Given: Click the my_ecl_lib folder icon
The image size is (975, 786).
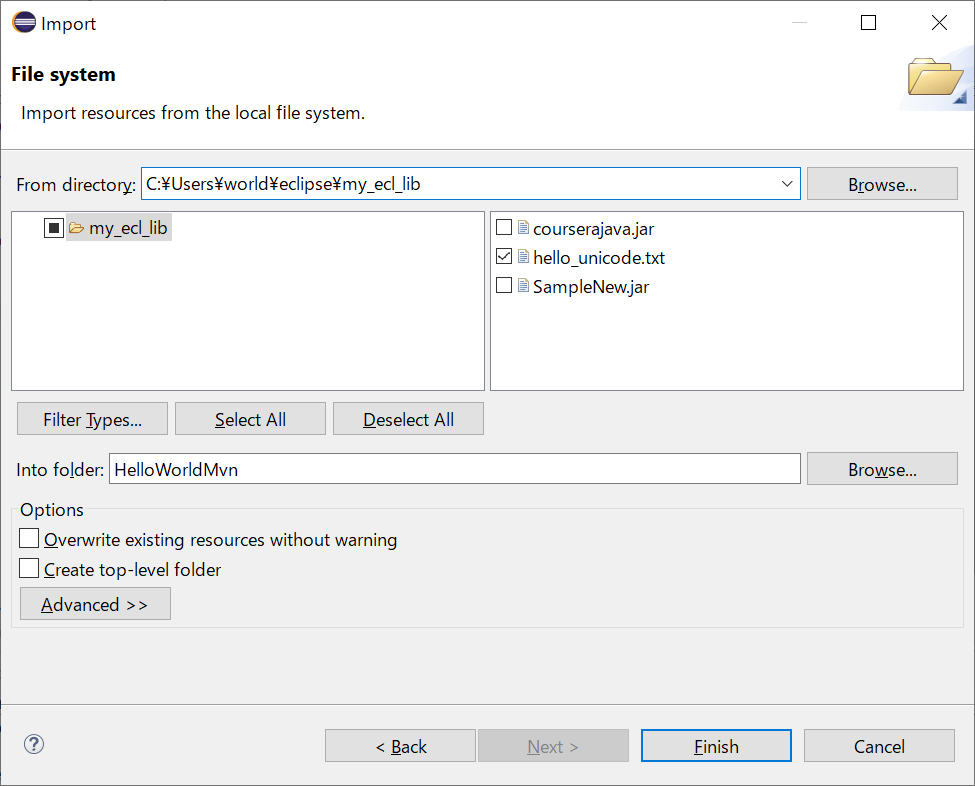Looking at the screenshot, I should tap(76, 228).
